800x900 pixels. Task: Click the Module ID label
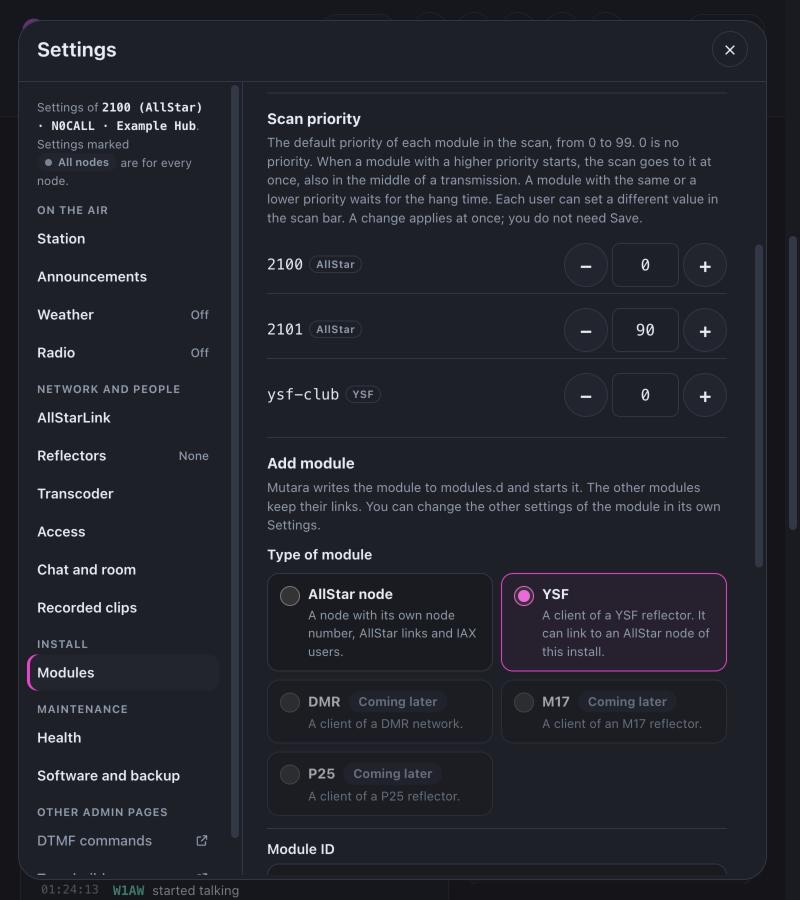coord(301,849)
